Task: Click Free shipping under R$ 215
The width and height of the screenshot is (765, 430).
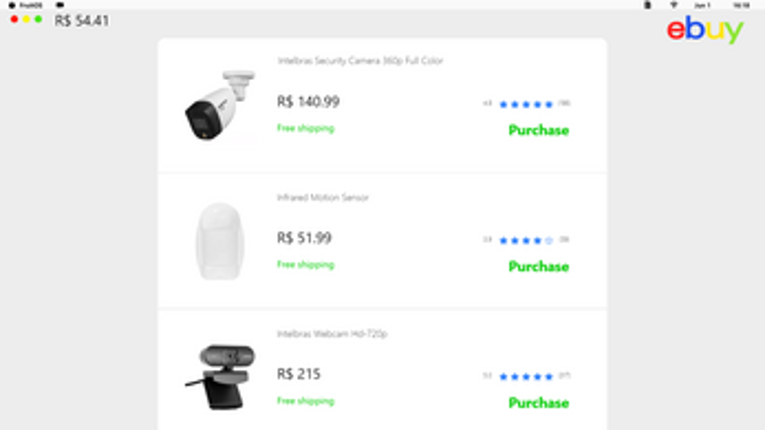Action: 305,401
